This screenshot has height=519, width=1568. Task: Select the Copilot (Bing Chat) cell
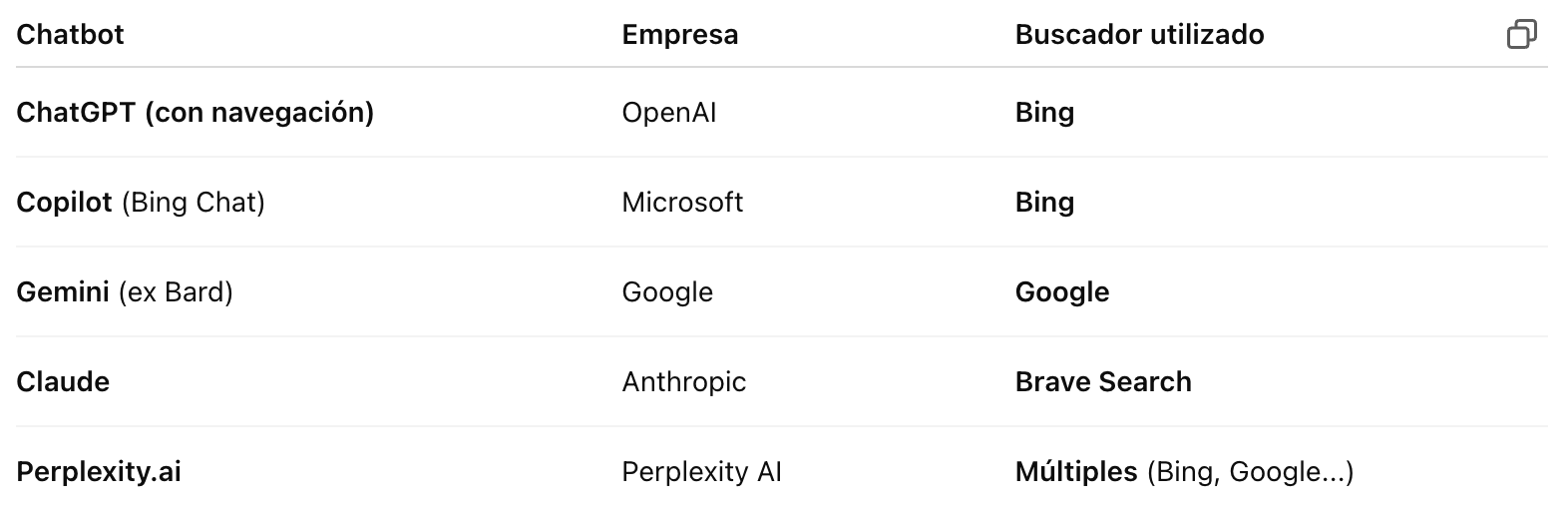[x=141, y=203]
